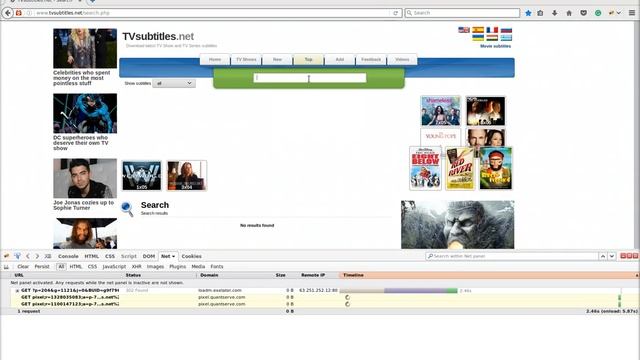Expand the GET ?p=2046 request row
Image resolution: width=640 pixels, height=360 pixels.
click(17, 291)
